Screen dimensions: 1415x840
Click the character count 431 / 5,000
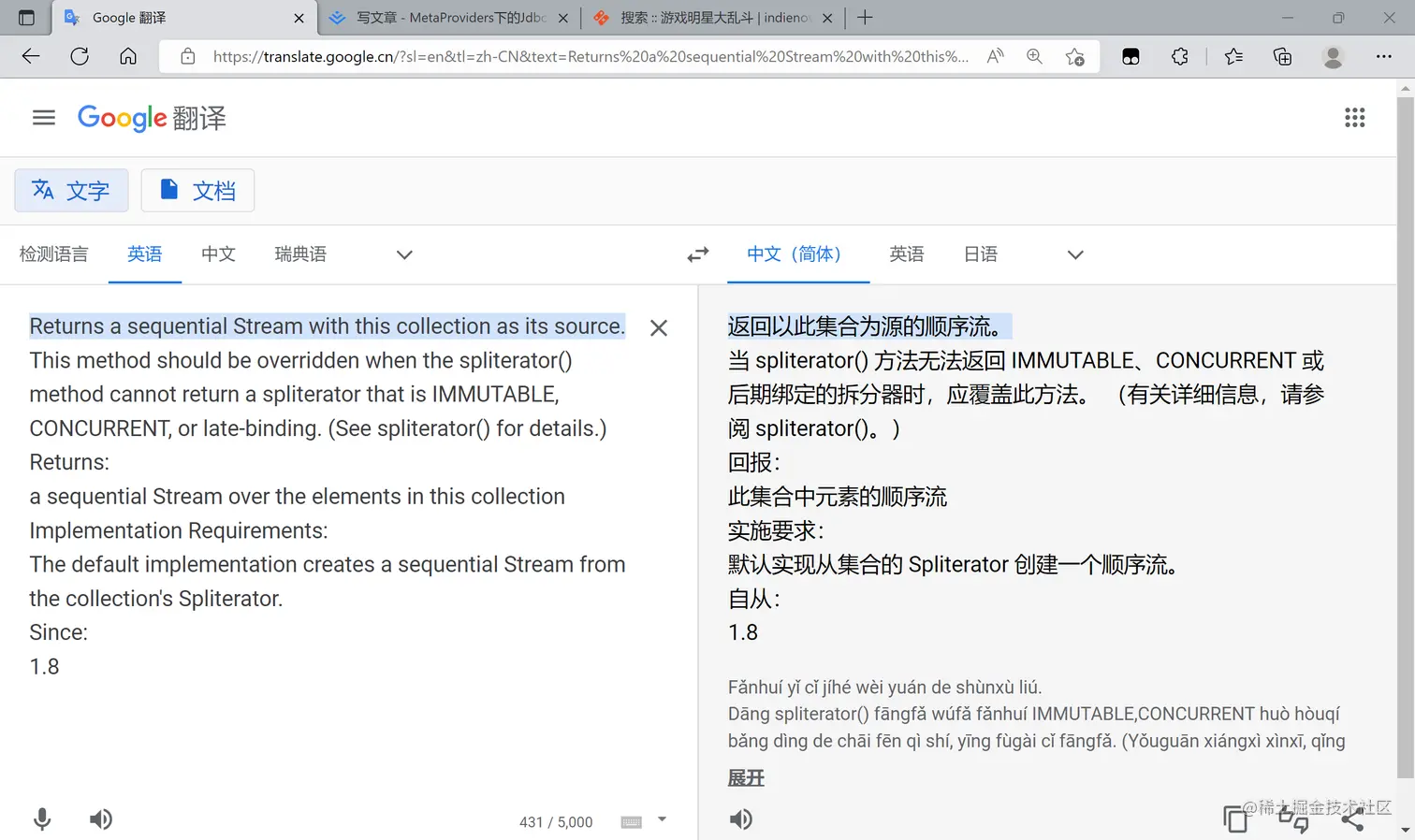556,822
